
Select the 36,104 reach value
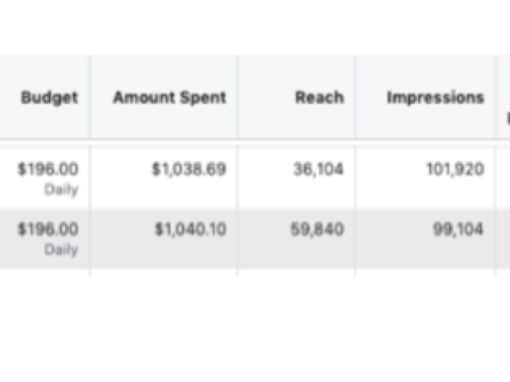318,169
